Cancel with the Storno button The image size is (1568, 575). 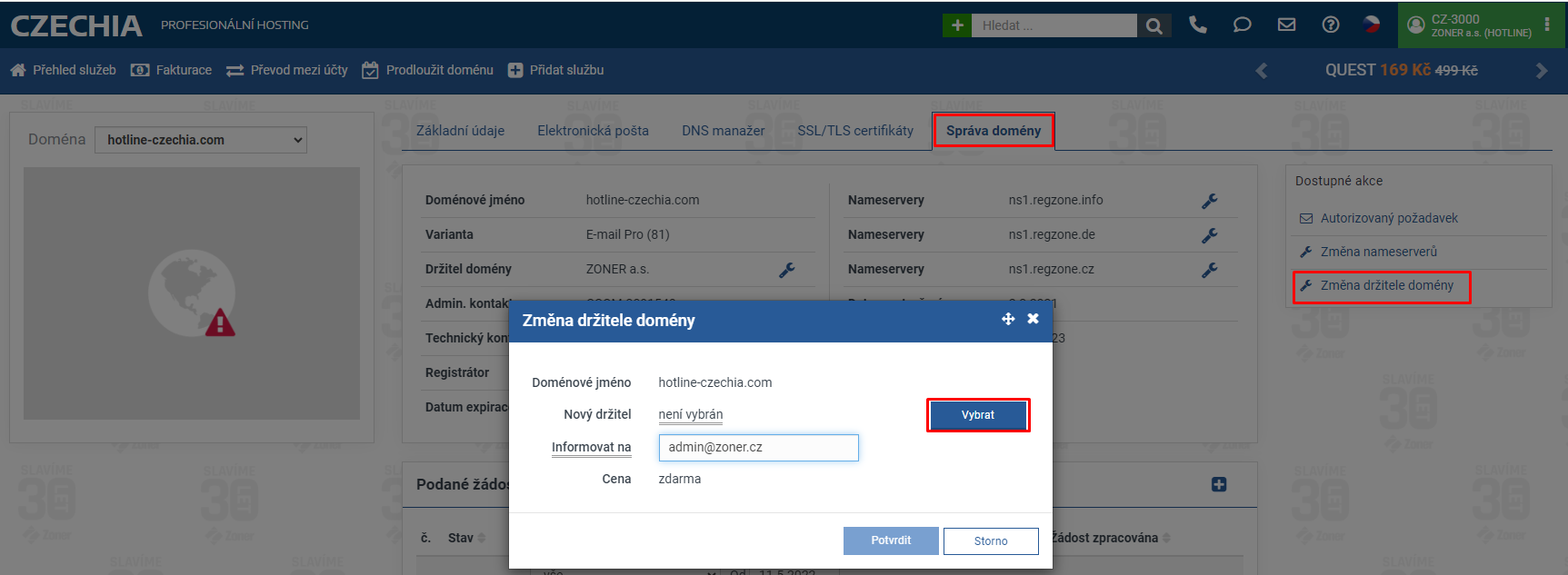click(991, 541)
